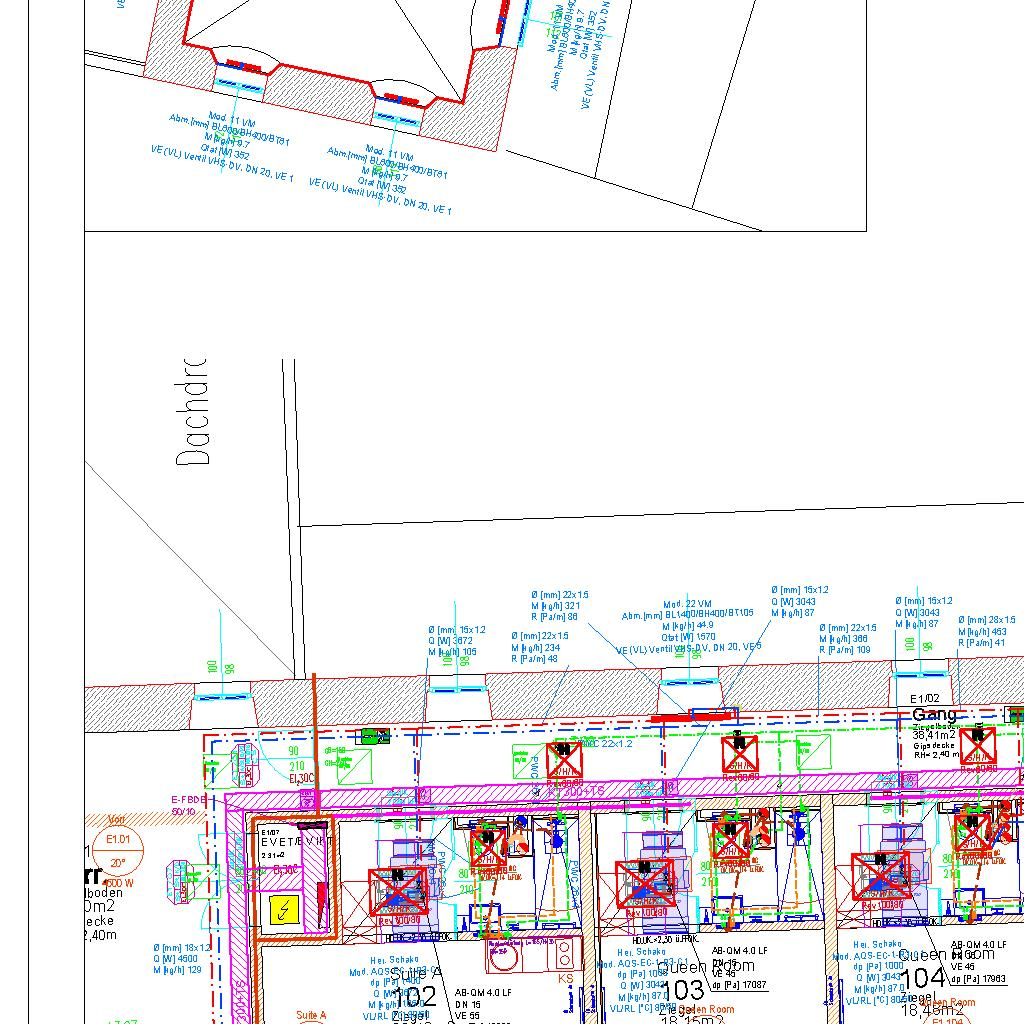
Task: Select the Q [W] 4500 annotation
Action: [175, 959]
